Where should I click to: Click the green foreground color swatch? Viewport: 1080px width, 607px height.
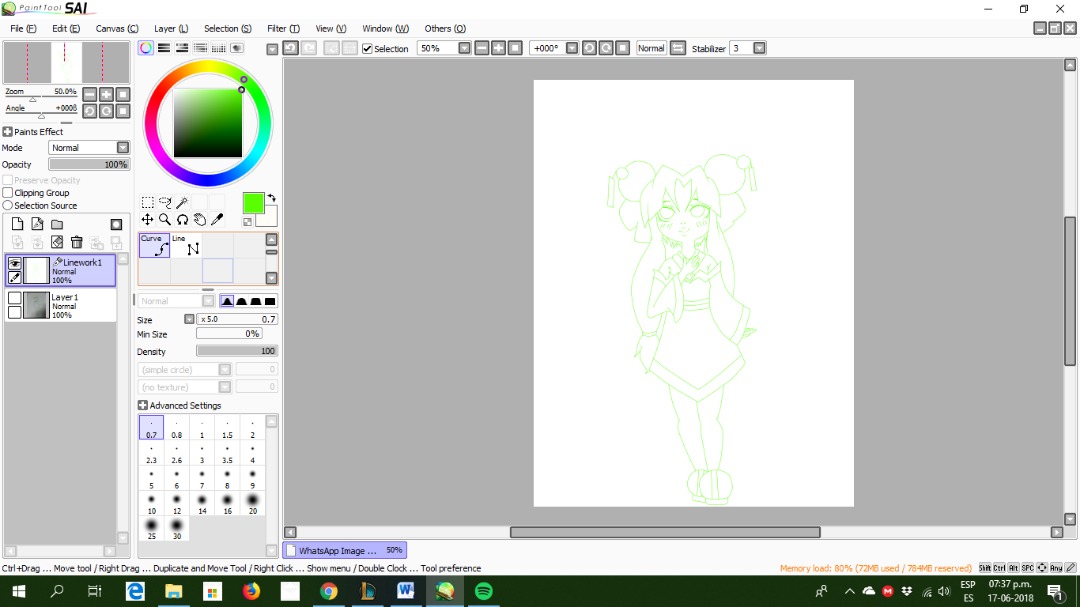click(x=253, y=203)
